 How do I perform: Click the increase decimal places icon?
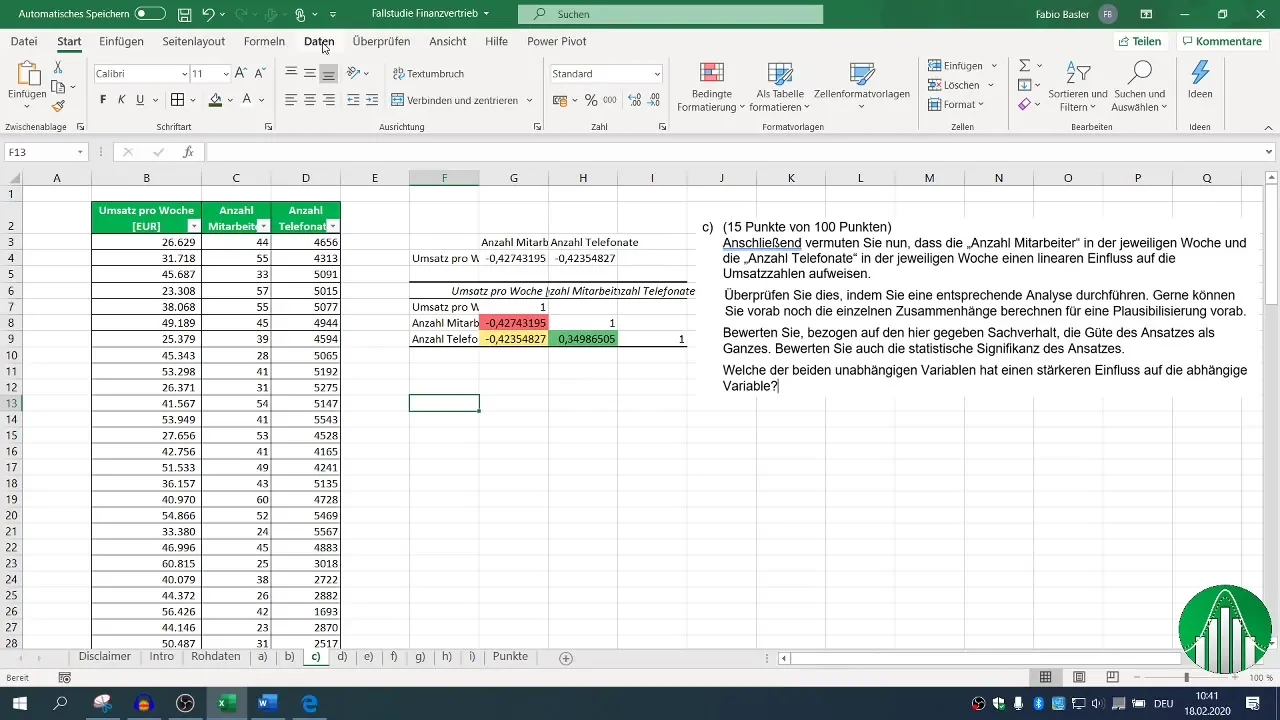click(x=633, y=100)
